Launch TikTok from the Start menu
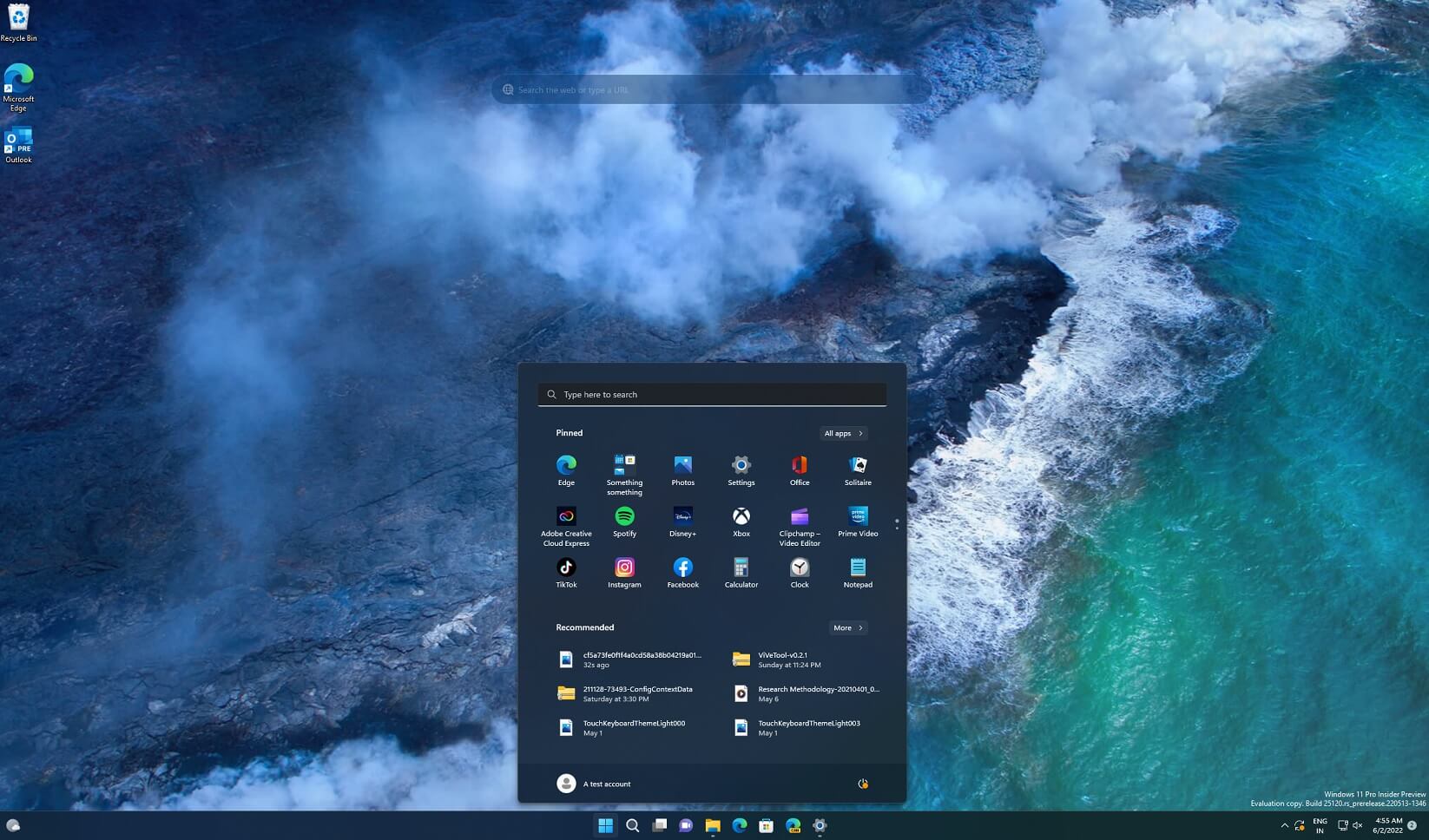The height and width of the screenshot is (840, 1429). (566, 568)
